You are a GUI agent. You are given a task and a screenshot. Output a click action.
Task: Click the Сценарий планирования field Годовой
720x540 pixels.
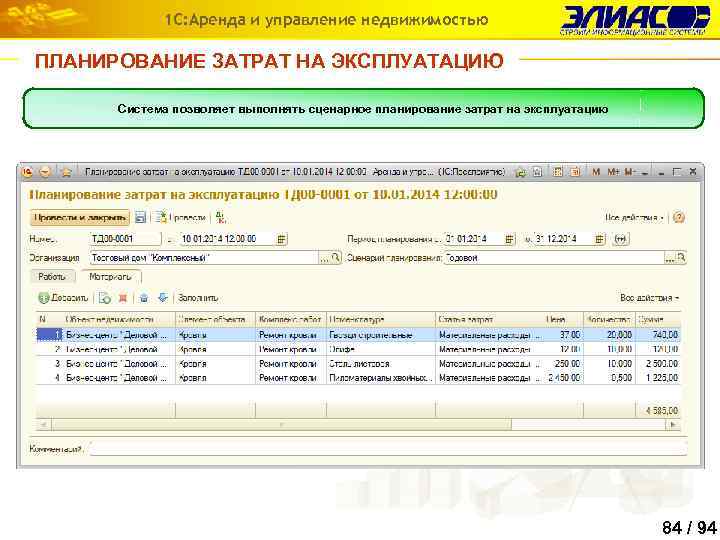[x=554, y=258]
